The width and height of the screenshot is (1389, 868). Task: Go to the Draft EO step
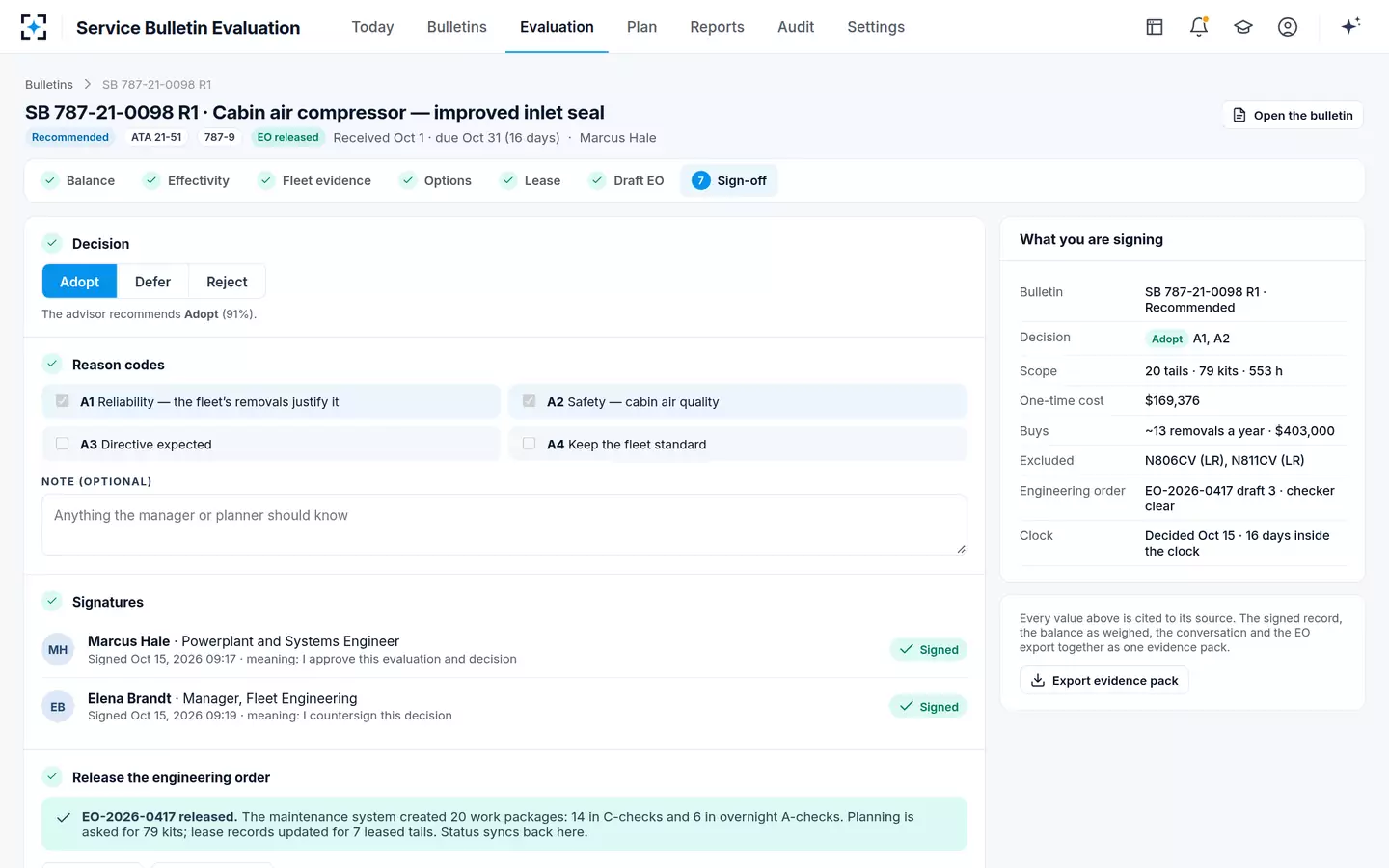627,180
